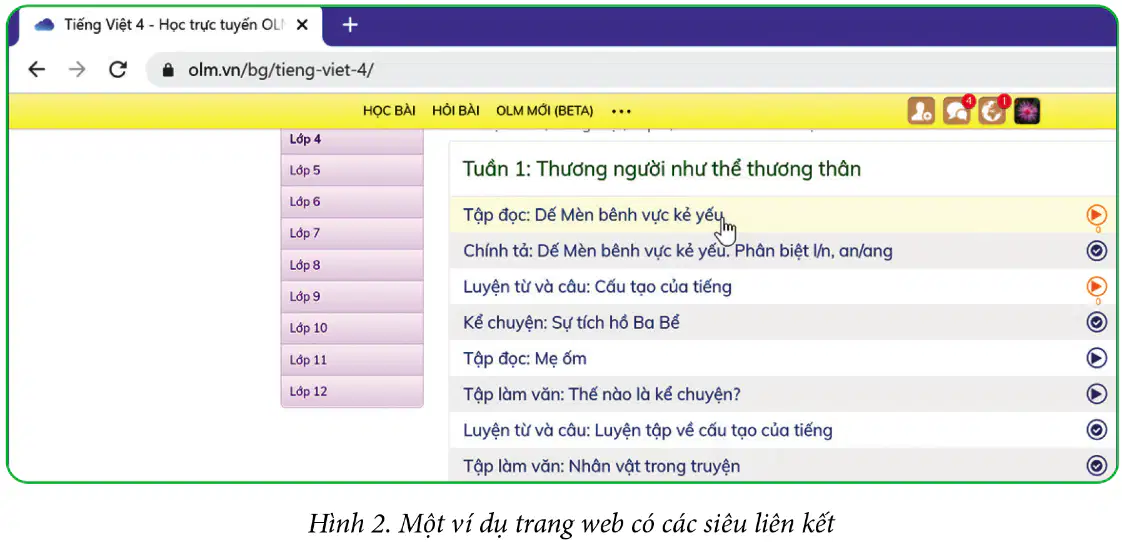Expand the three-dots more menu
The image size is (1122, 542).
click(621, 111)
